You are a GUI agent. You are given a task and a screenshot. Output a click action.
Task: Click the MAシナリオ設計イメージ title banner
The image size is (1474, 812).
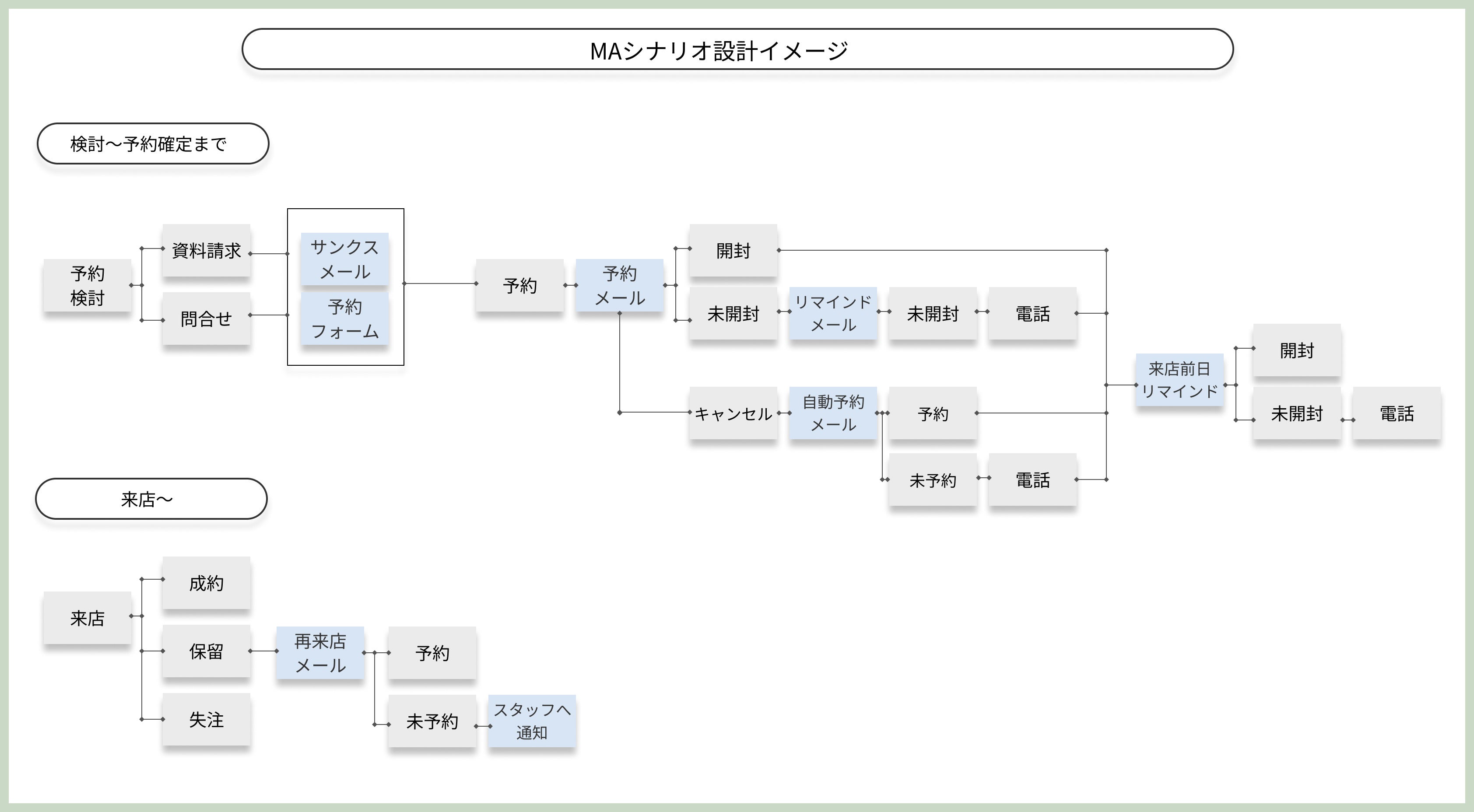click(x=737, y=50)
